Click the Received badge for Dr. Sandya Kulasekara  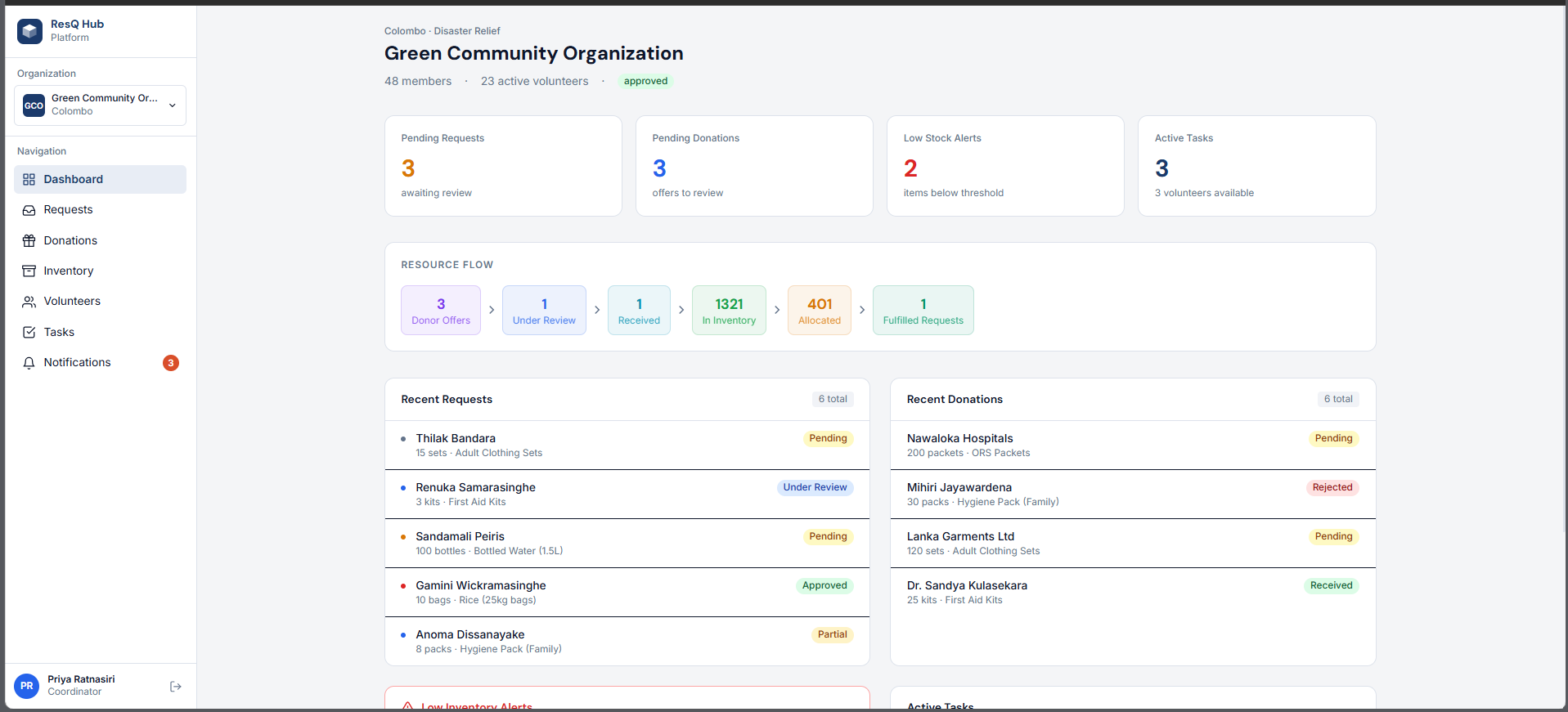[x=1332, y=586]
